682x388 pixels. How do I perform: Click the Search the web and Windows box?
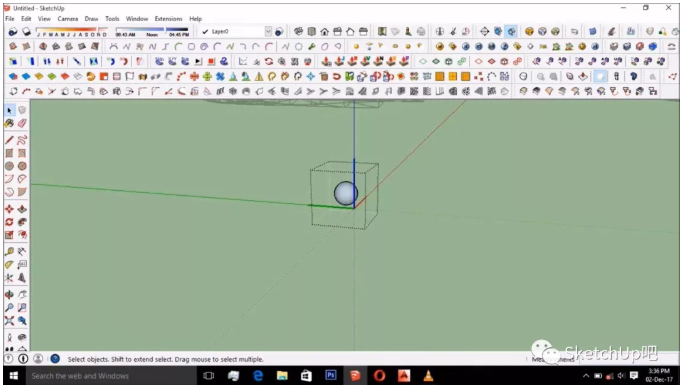[x=80, y=376]
